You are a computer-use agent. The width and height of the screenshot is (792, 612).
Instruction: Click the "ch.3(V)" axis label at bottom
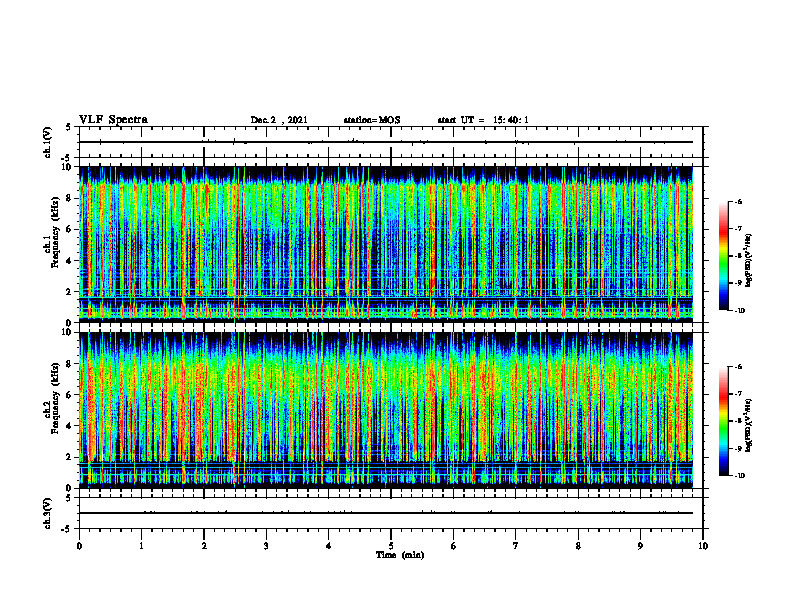point(48,513)
